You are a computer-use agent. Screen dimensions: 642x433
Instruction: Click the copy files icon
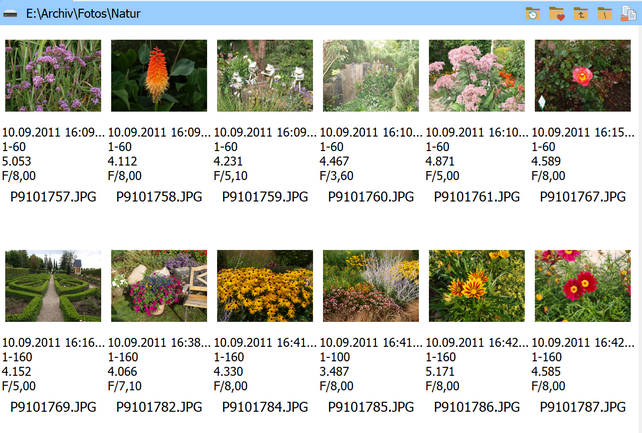coord(629,13)
